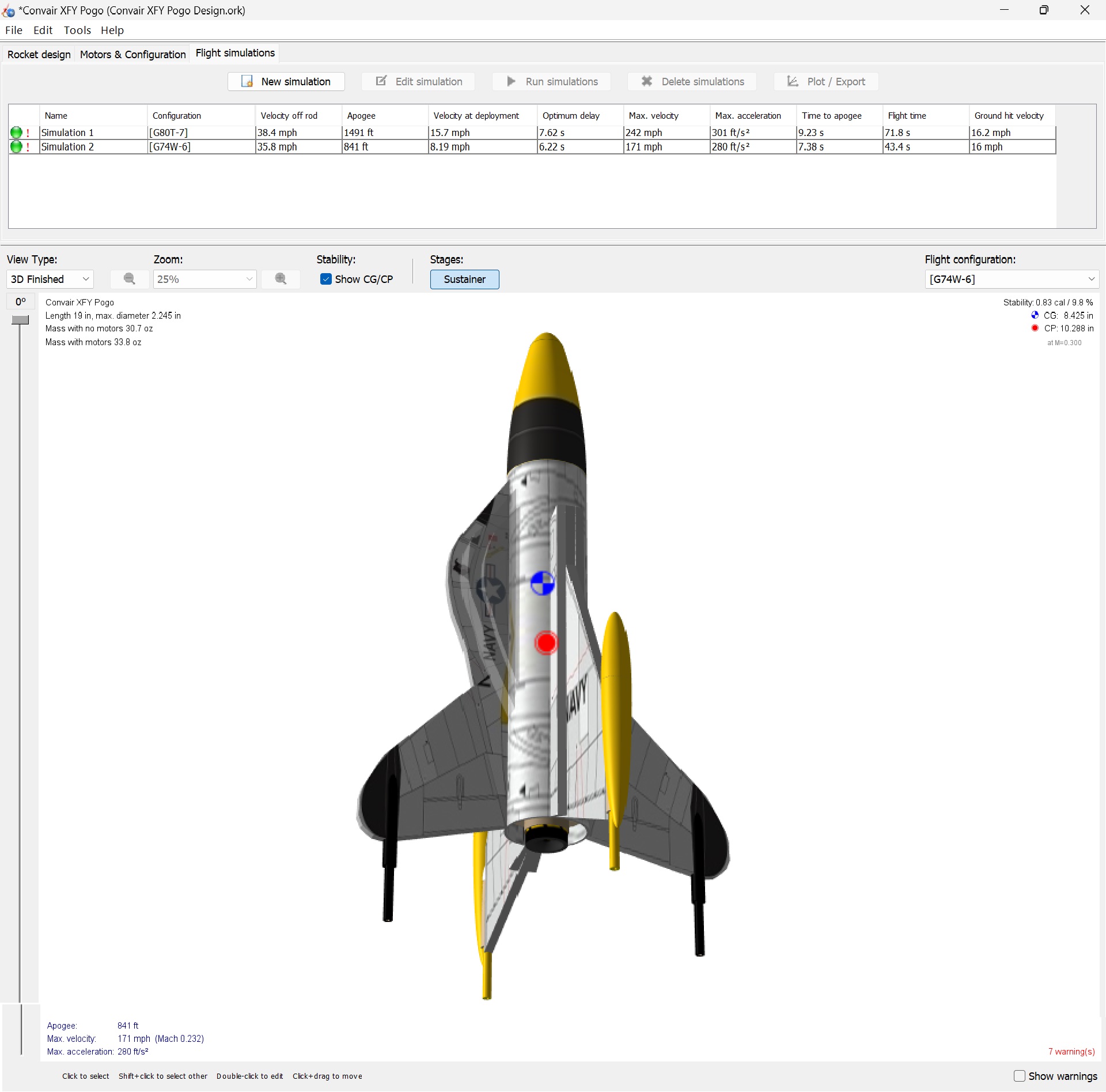This screenshot has height=1092, width=1106.
Task: Click the Max. acceleration column header
Action: [753, 115]
